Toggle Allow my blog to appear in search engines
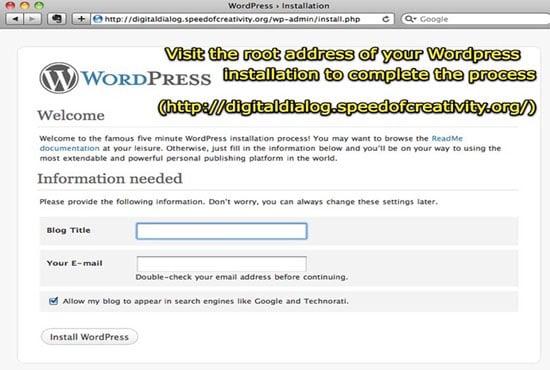The height and width of the screenshot is (370, 550). coord(53,301)
